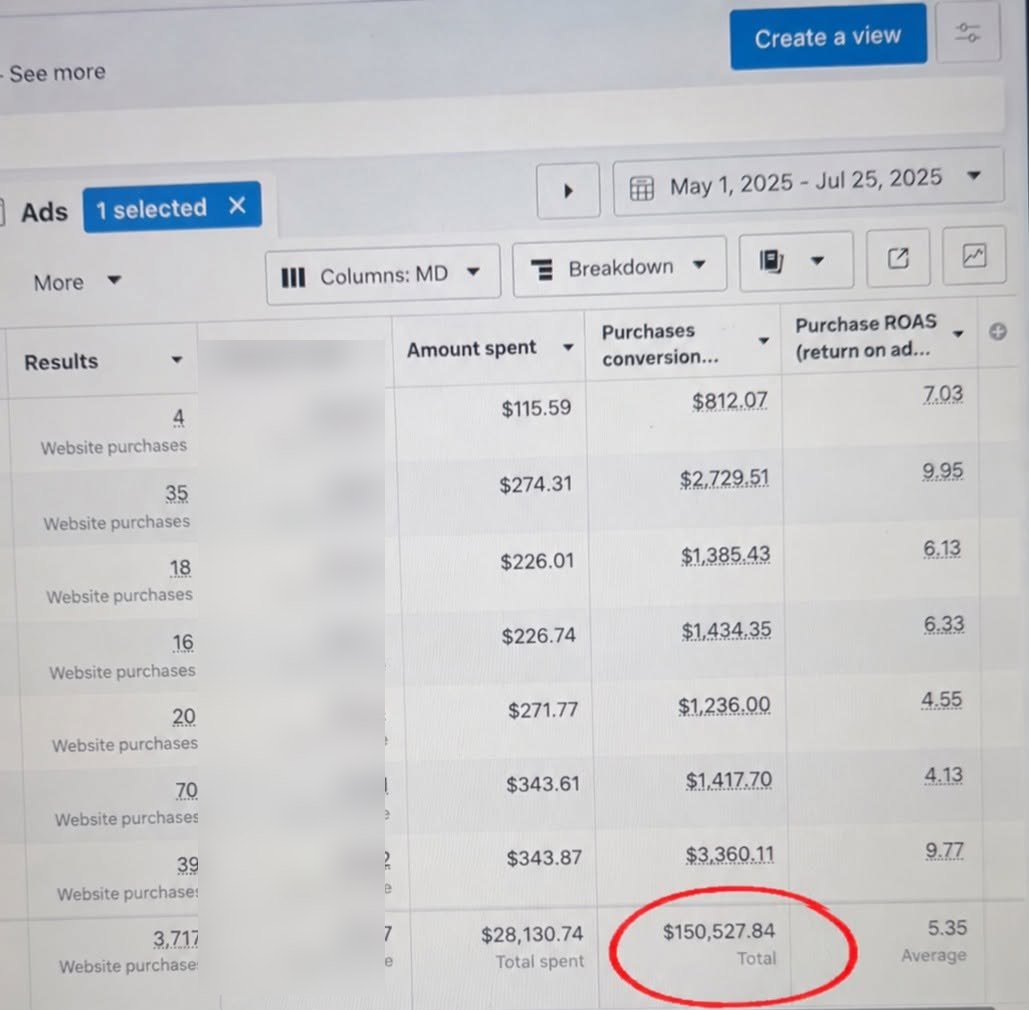This screenshot has height=1010, width=1029.
Task: Click the 5.35 average ROAS value
Action: click(947, 928)
